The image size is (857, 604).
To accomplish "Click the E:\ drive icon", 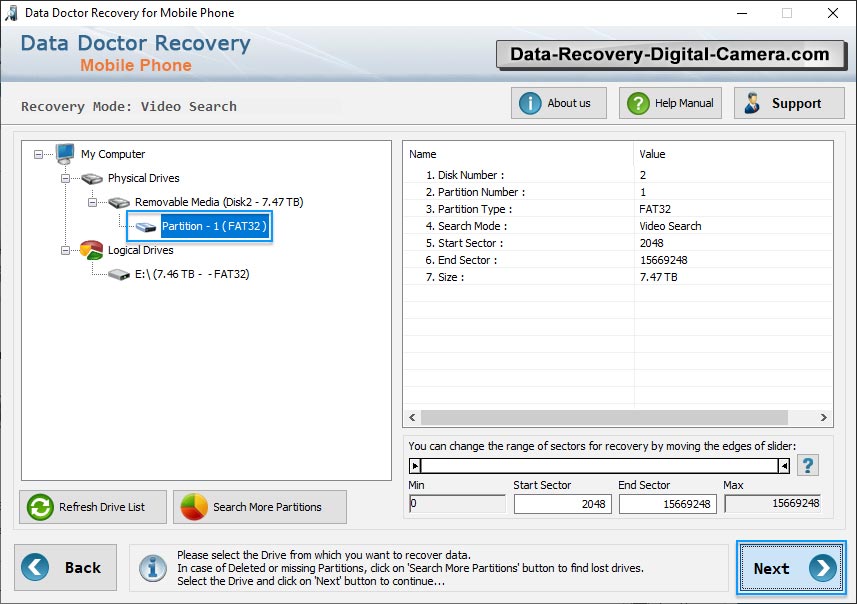I will 119,274.
